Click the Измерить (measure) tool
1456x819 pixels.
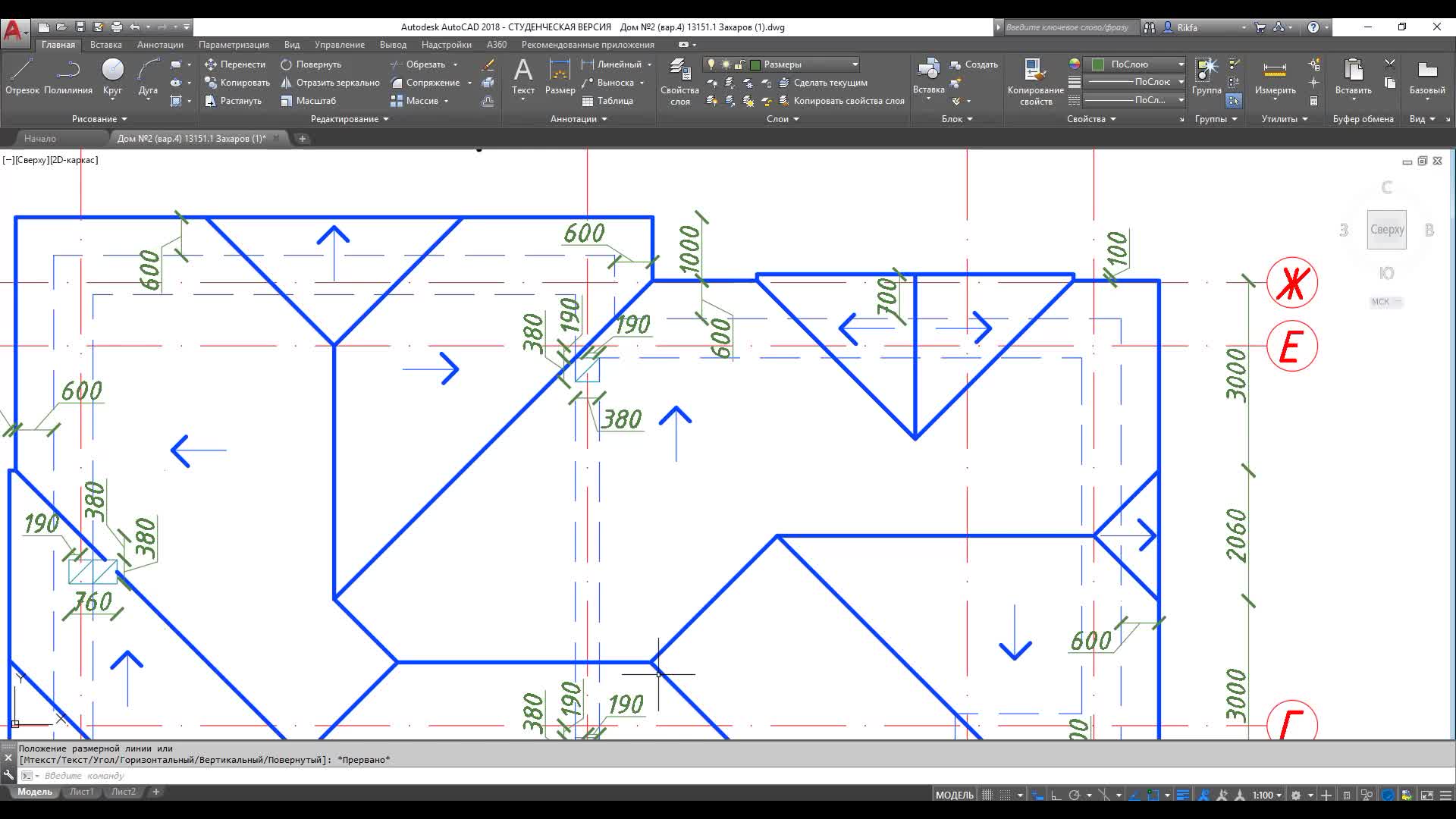(1275, 77)
